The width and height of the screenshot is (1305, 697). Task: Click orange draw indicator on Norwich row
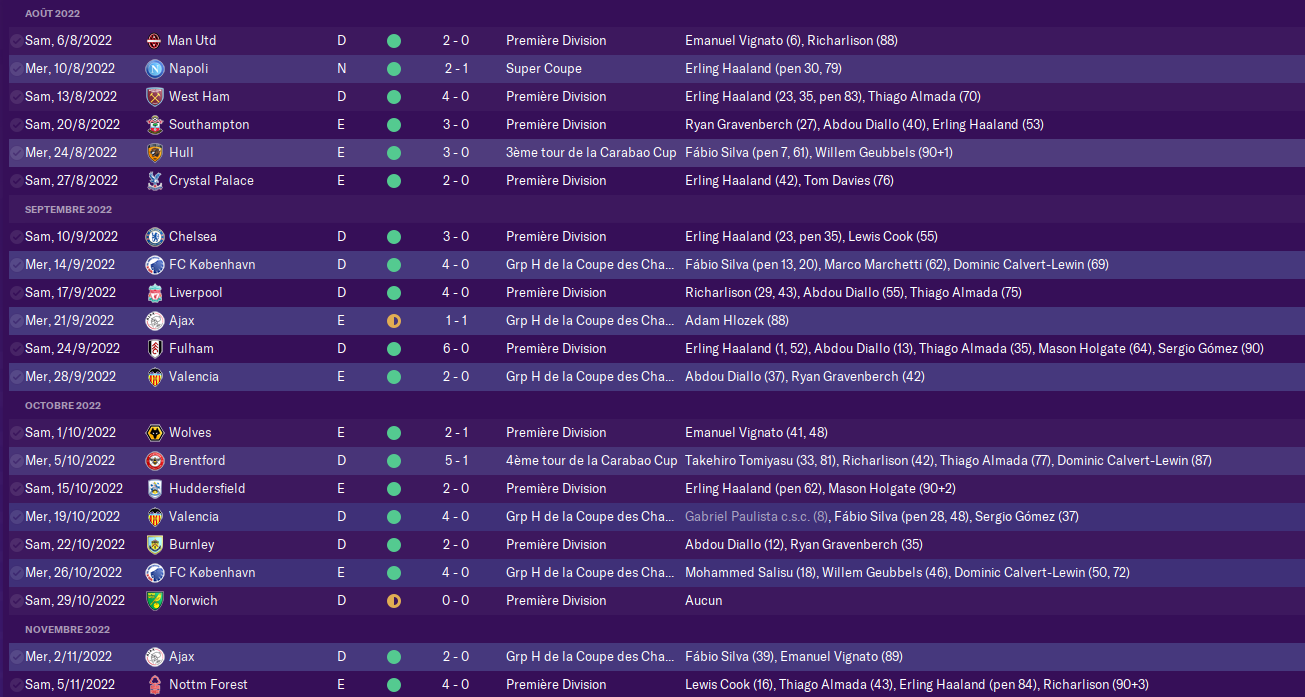394,601
